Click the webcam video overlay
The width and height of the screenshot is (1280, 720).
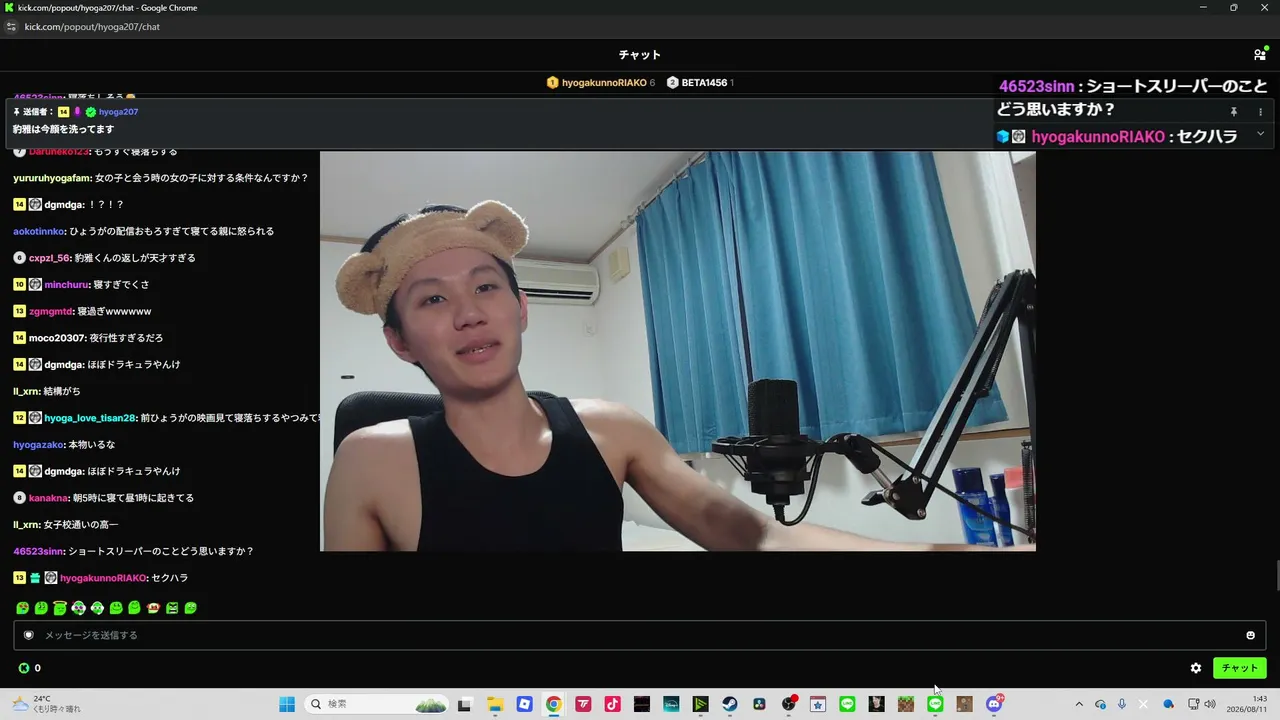point(678,351)
